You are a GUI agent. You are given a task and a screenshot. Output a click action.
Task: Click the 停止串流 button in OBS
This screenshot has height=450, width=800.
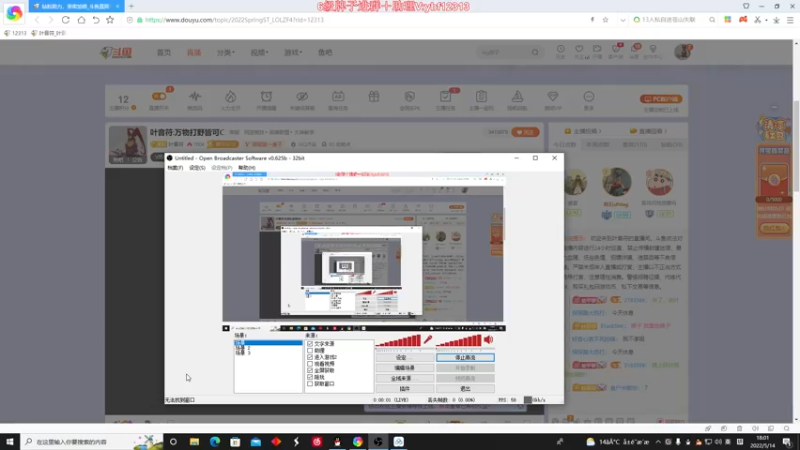coord(465,358)
